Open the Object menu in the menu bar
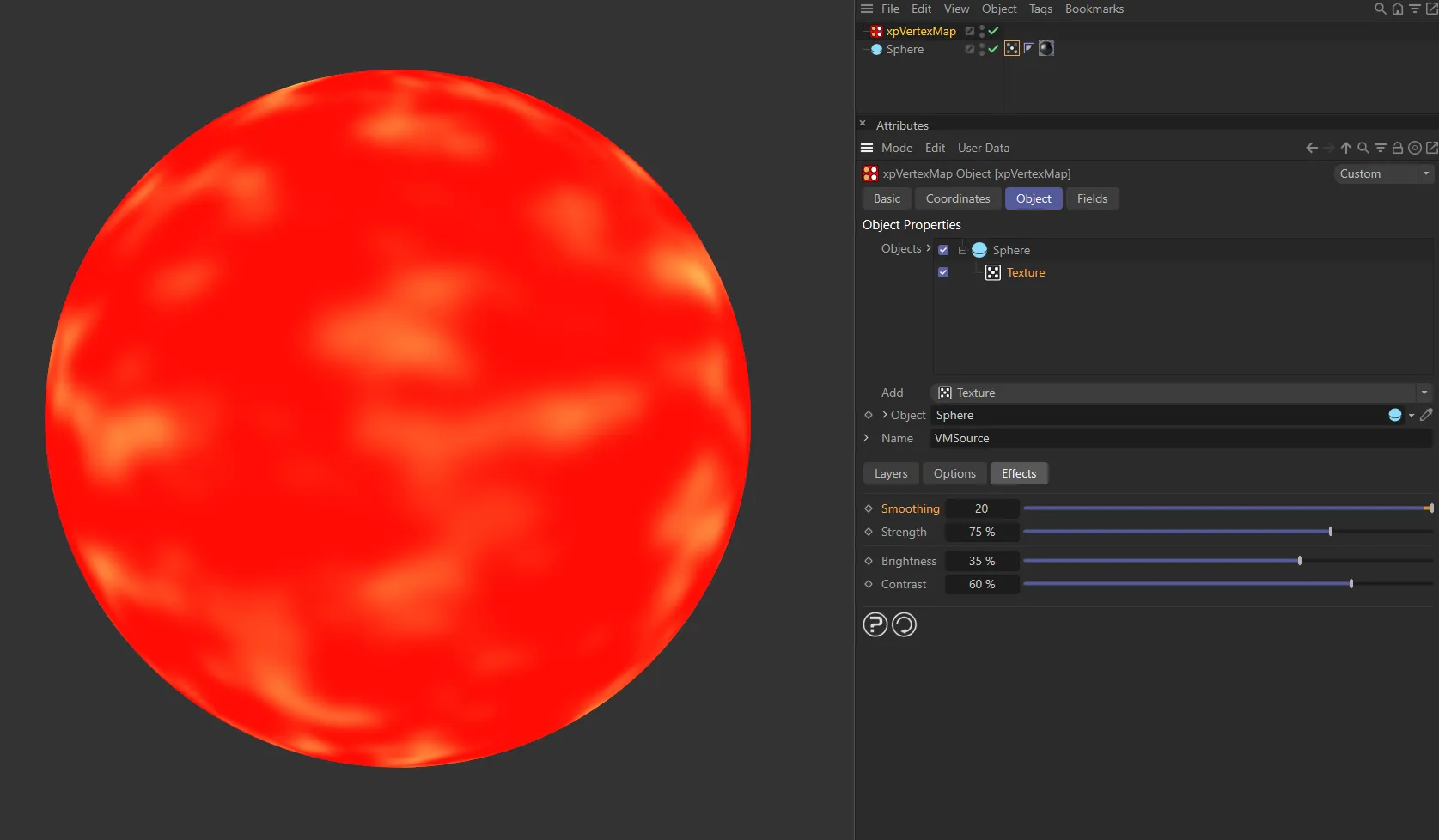The image size is (1439, 840). click(999, 9)
